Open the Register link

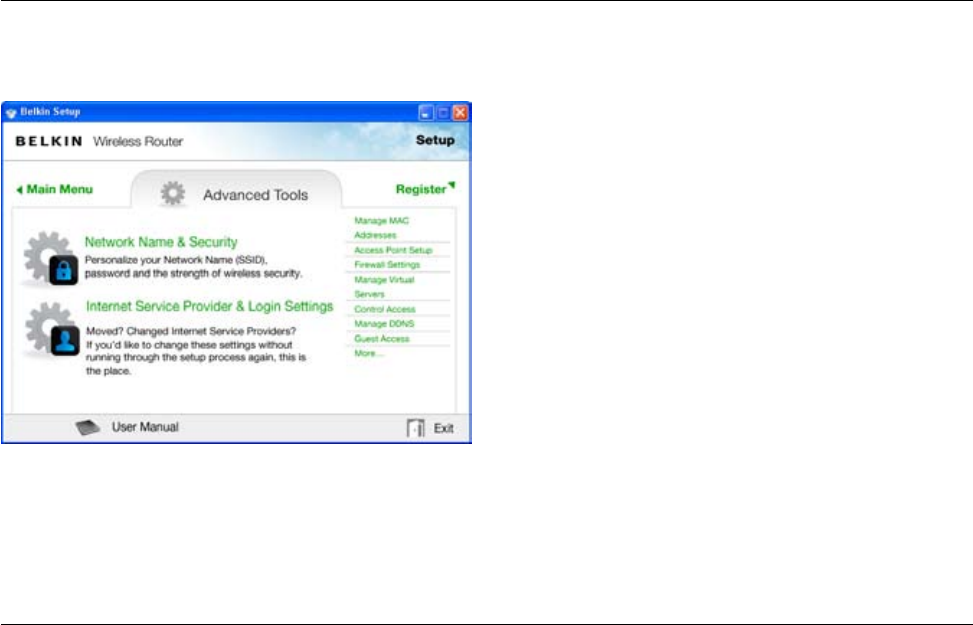click(425, 188)
